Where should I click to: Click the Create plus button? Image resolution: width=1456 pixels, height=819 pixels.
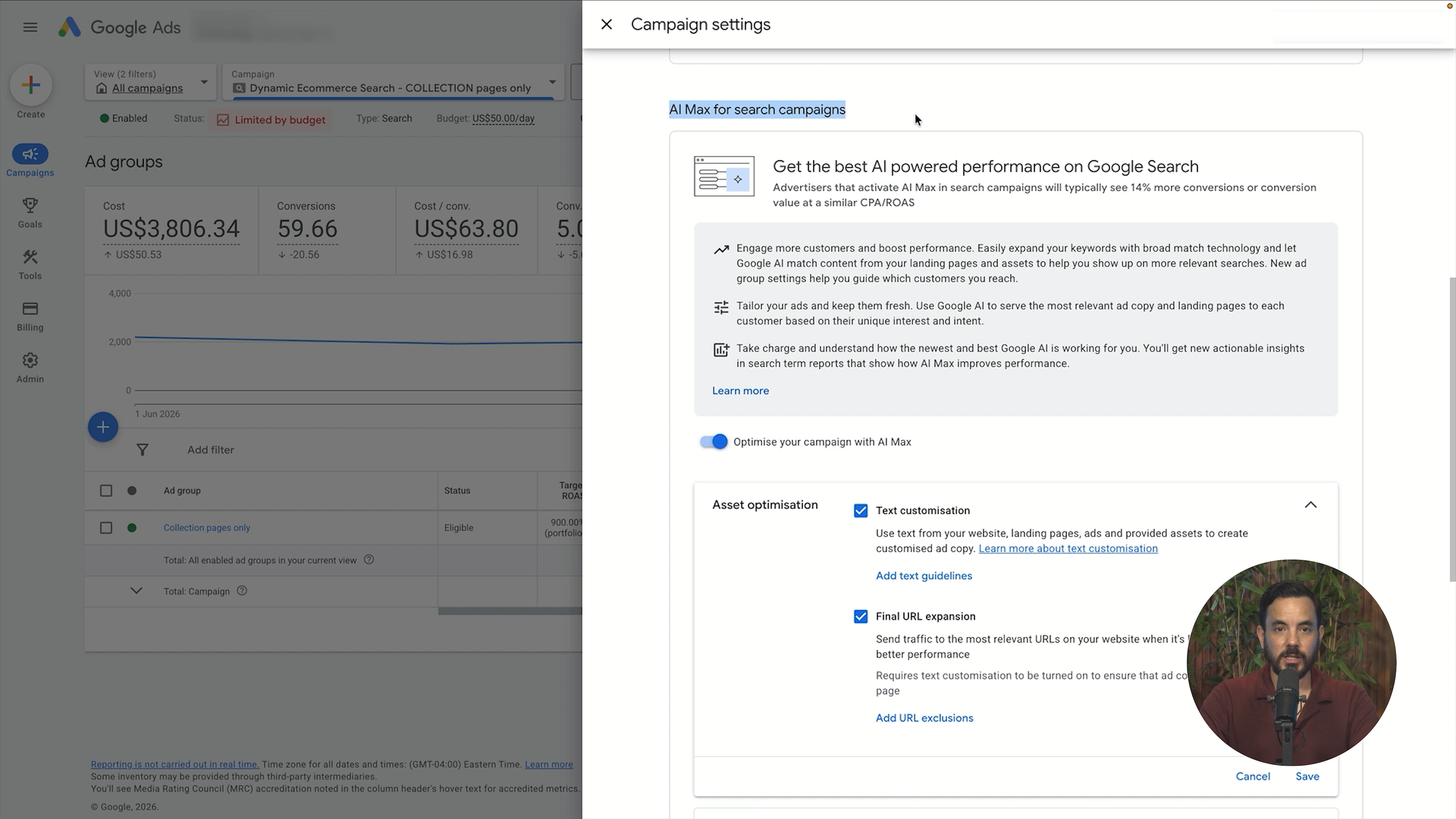(31, 85)
